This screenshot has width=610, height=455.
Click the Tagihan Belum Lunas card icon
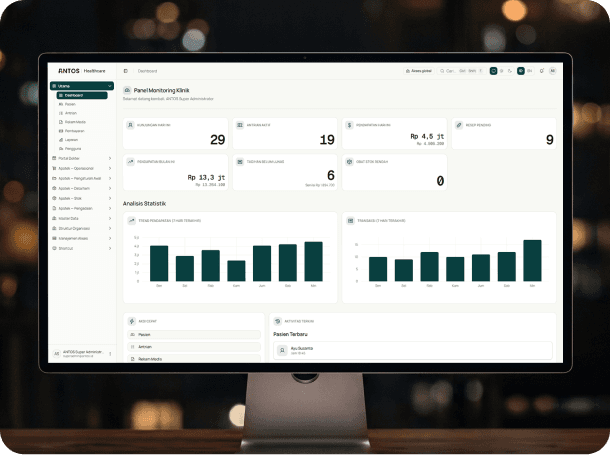tap(240, 161)
